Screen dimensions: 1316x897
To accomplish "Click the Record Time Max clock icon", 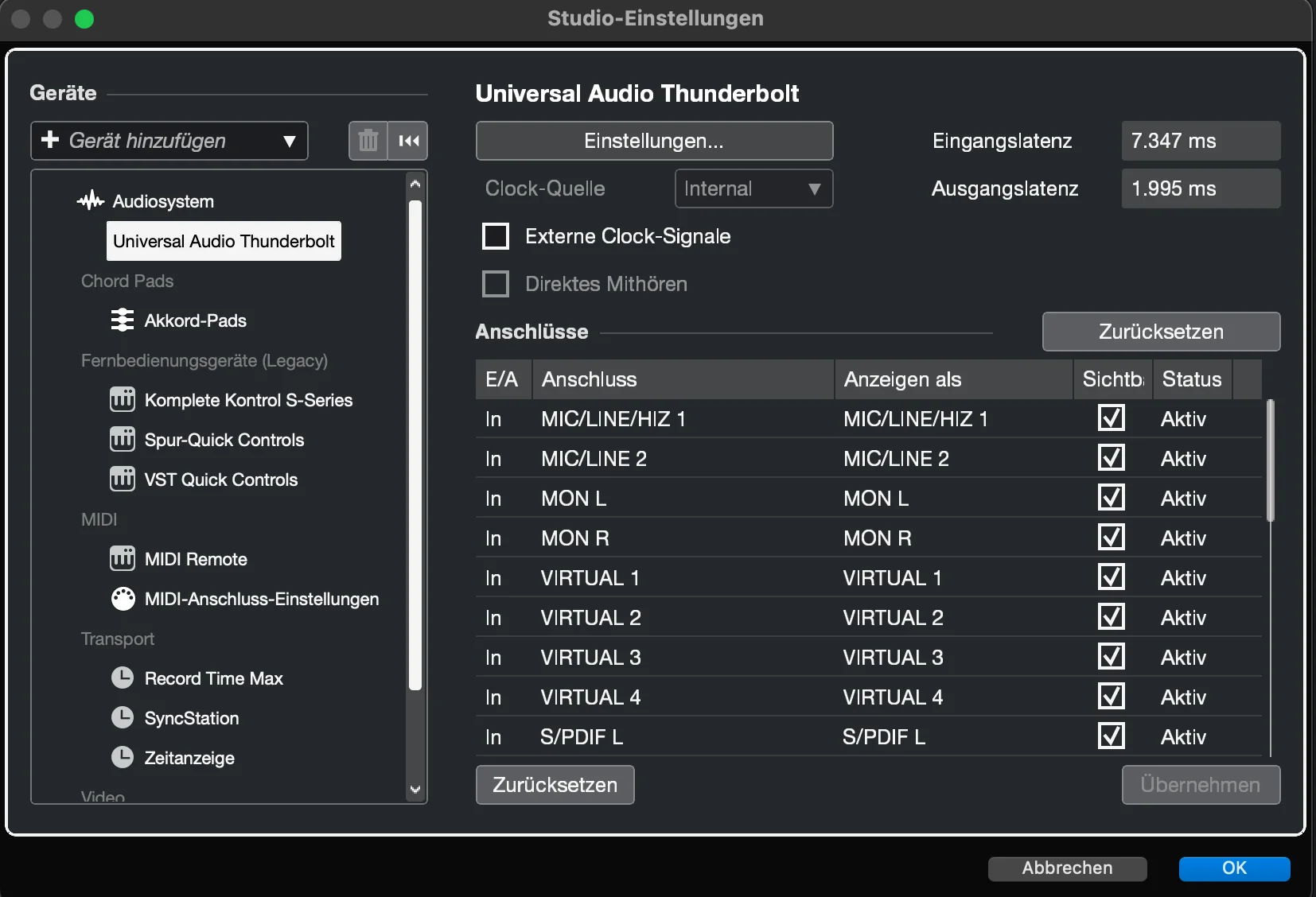I will (122, 678).
